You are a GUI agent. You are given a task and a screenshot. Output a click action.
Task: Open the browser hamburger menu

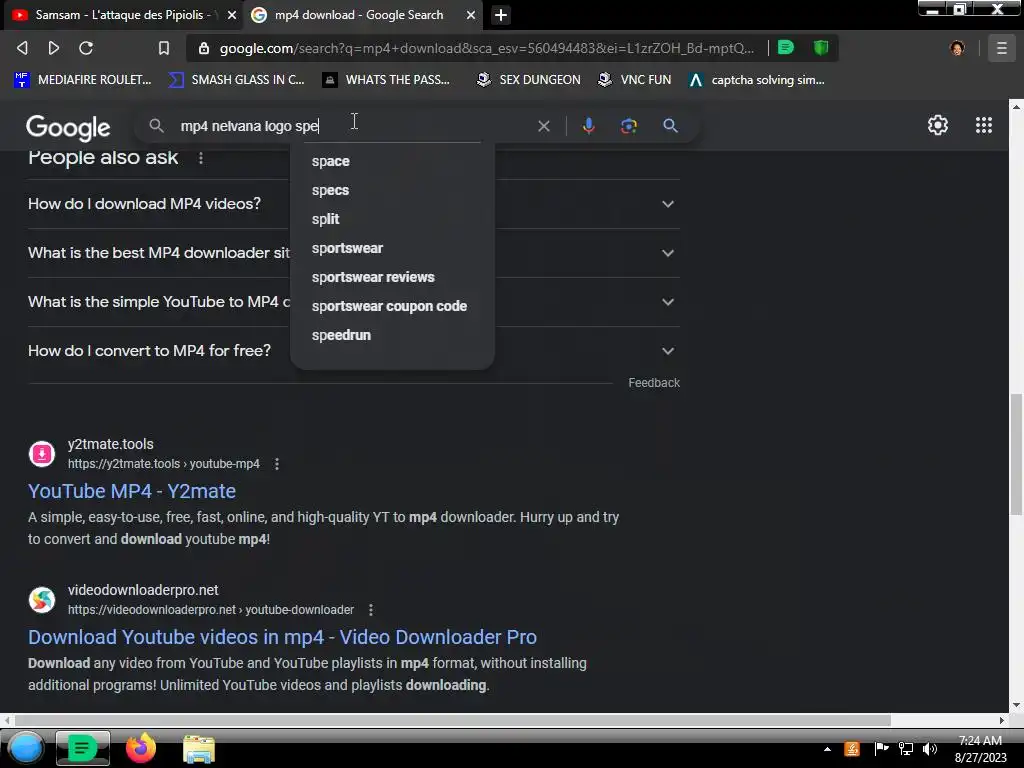point(1001,48)
